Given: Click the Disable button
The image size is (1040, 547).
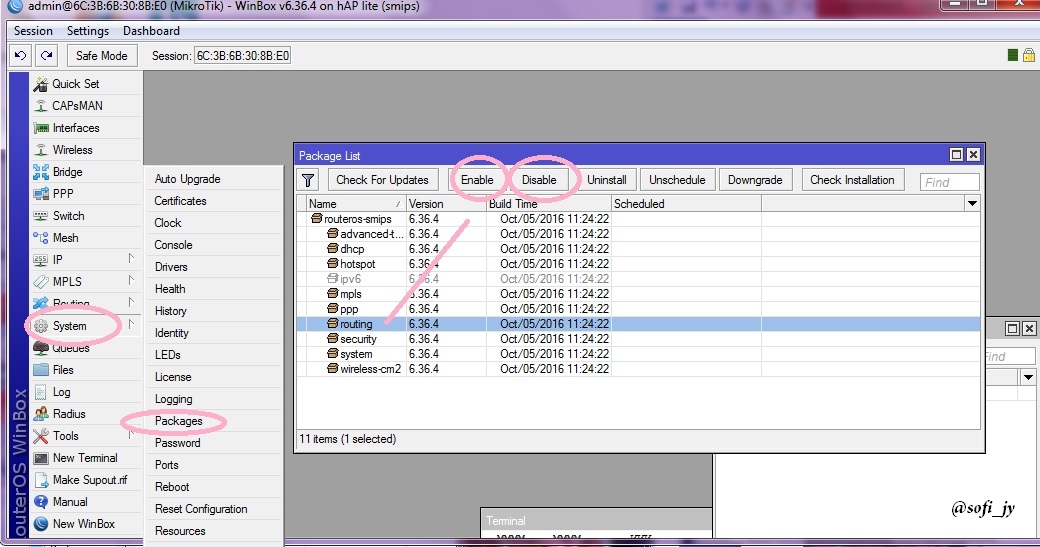Looking at the screenshot, I should click(x=539, y=180).
